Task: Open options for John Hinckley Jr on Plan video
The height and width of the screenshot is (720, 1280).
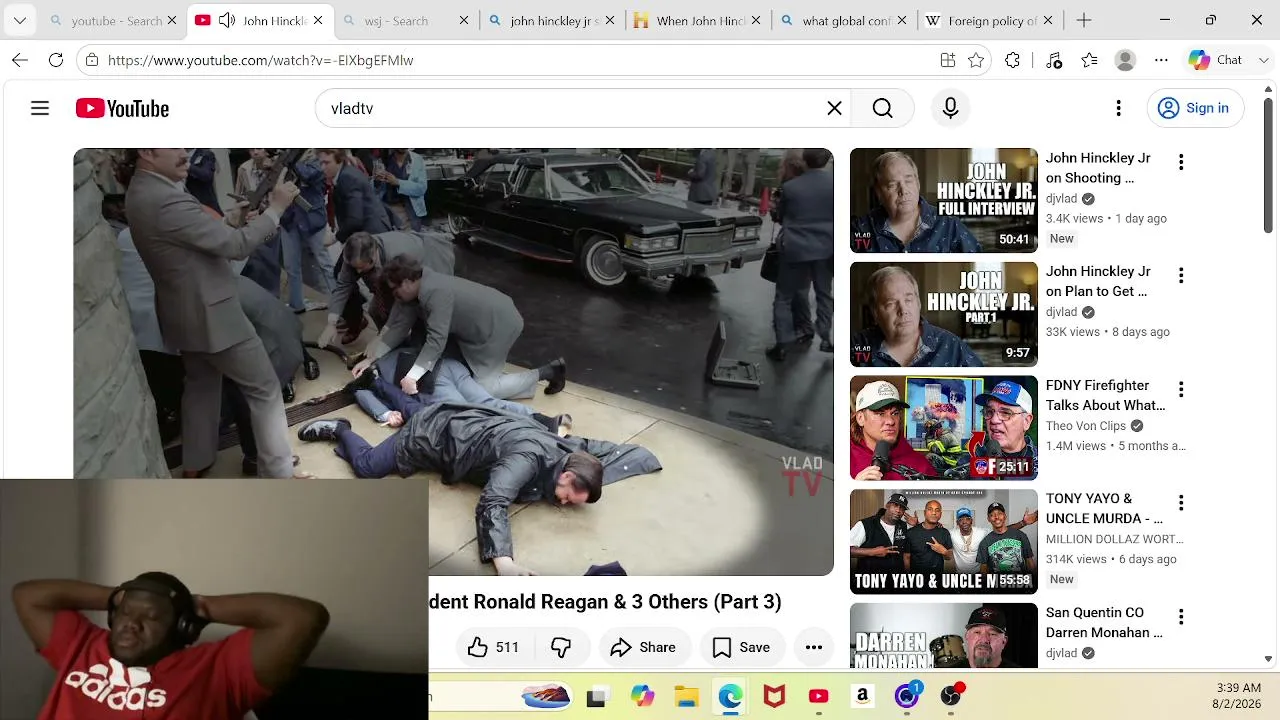Action: pyautogui.click(x=1181, y=275)
